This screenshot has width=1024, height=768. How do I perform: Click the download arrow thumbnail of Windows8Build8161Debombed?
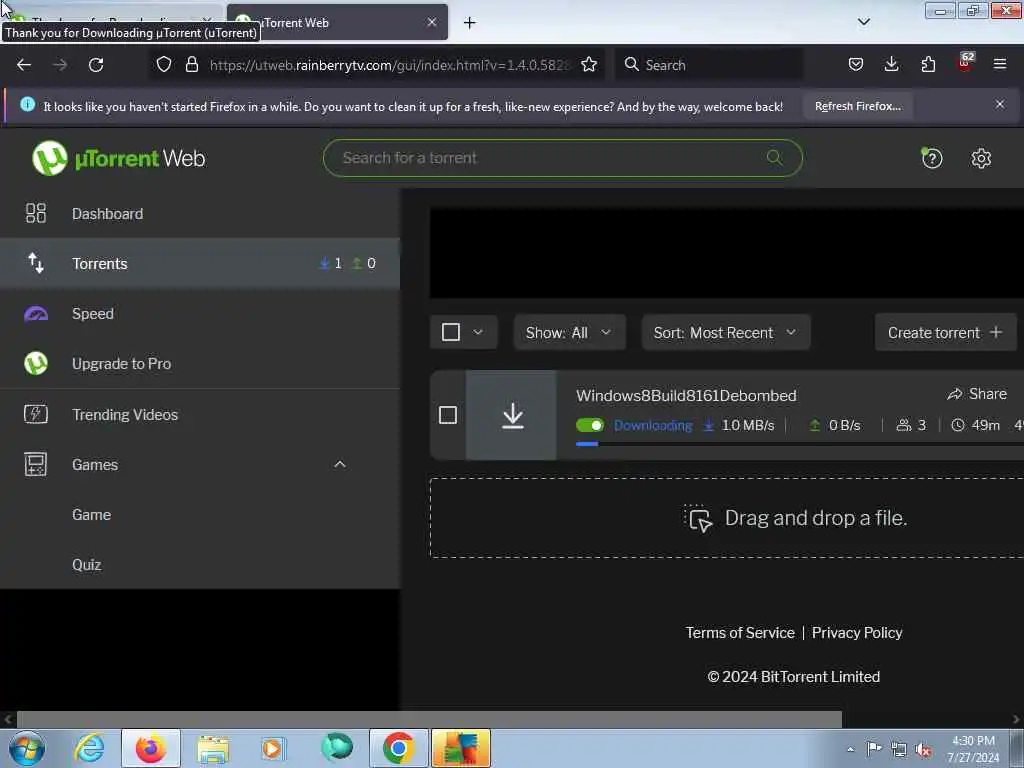(512, 415)
